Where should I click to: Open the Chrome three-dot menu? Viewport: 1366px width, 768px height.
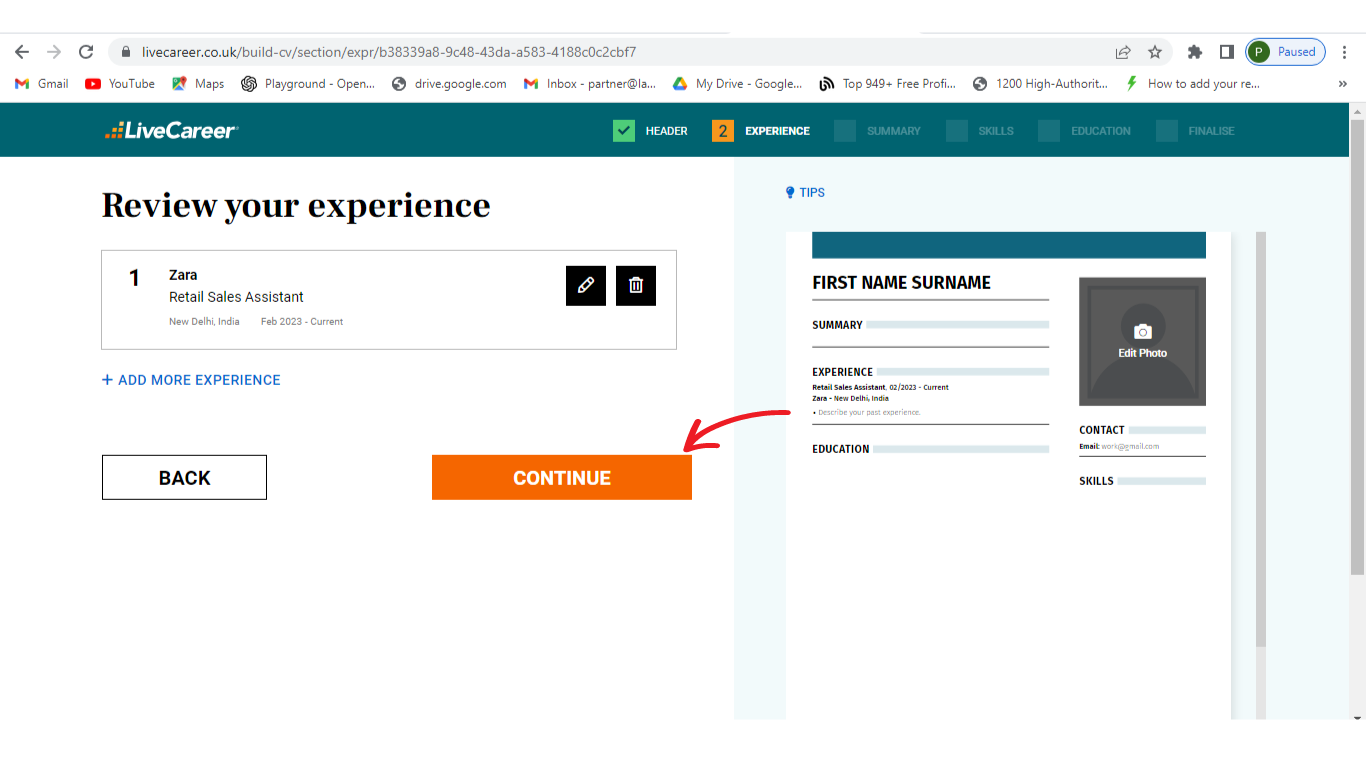click(1345, 52)
